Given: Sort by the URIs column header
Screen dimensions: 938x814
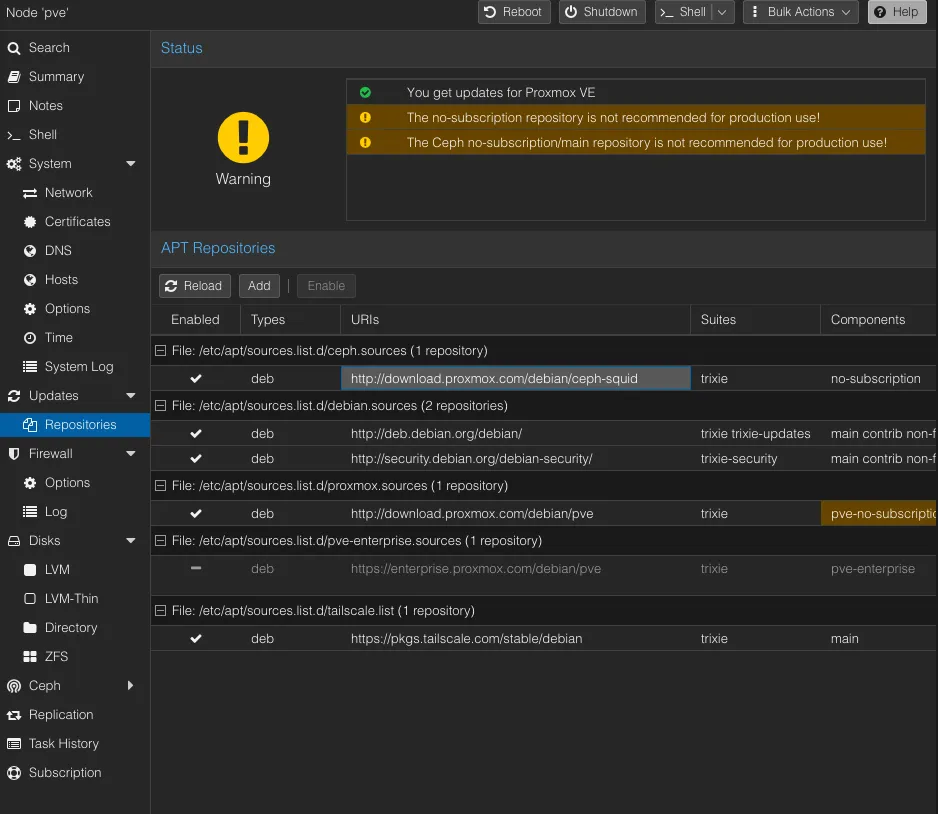Looking at the screenshot, I should (515, 320).
